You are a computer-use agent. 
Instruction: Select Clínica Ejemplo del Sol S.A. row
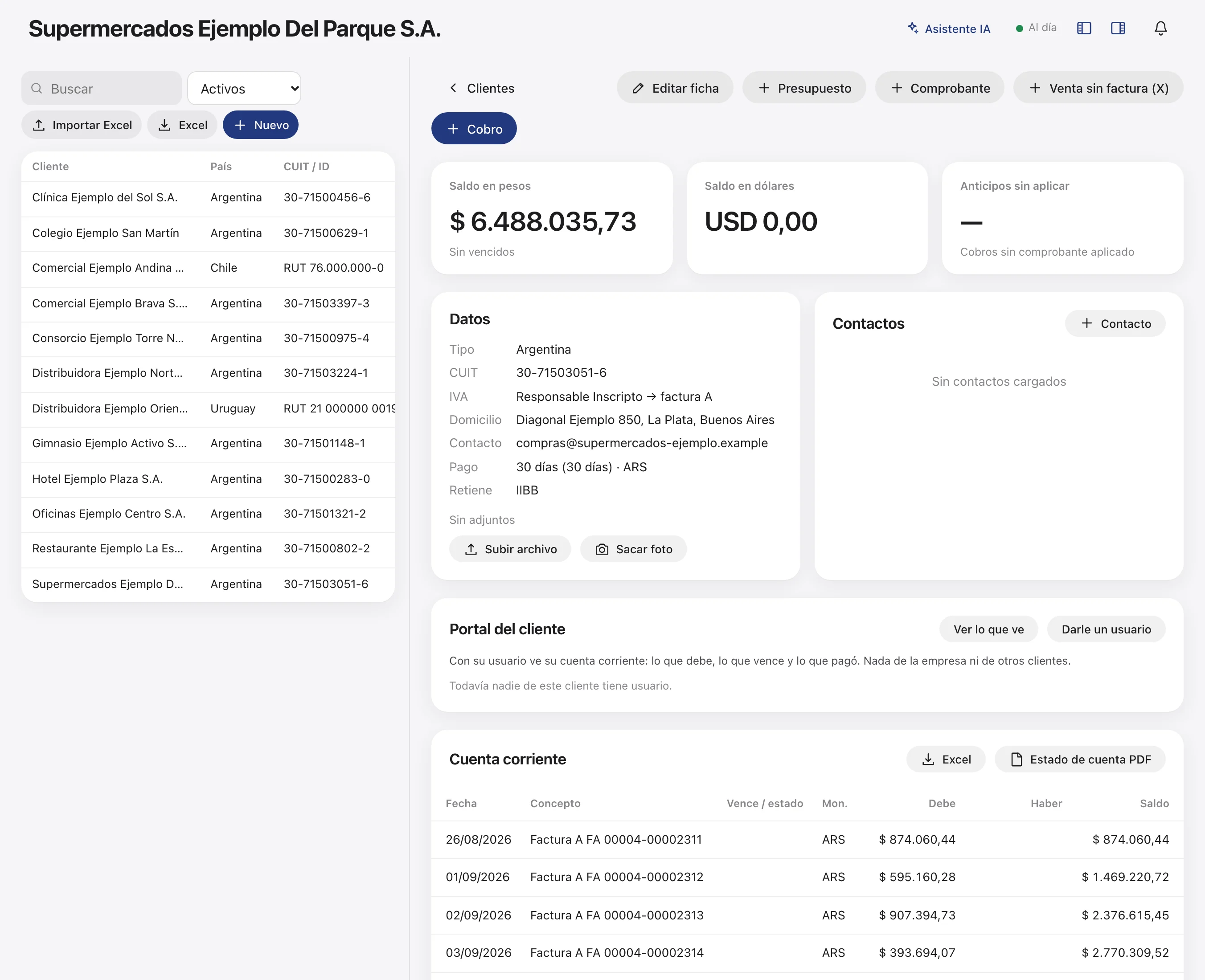208,198
